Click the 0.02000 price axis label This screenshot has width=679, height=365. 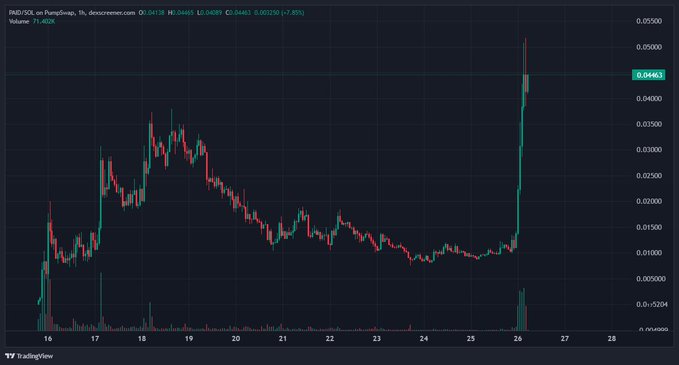click(649, 201)
